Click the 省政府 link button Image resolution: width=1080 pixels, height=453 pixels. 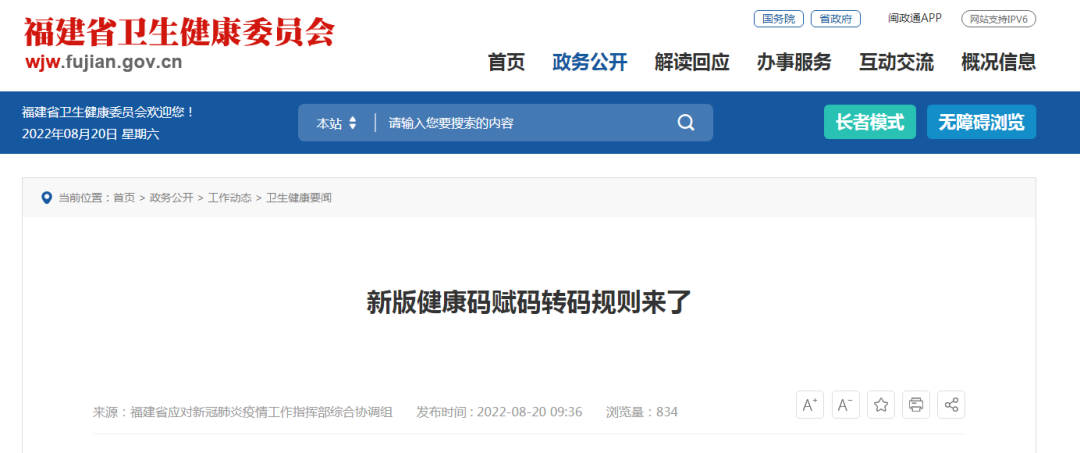[835, 19]
